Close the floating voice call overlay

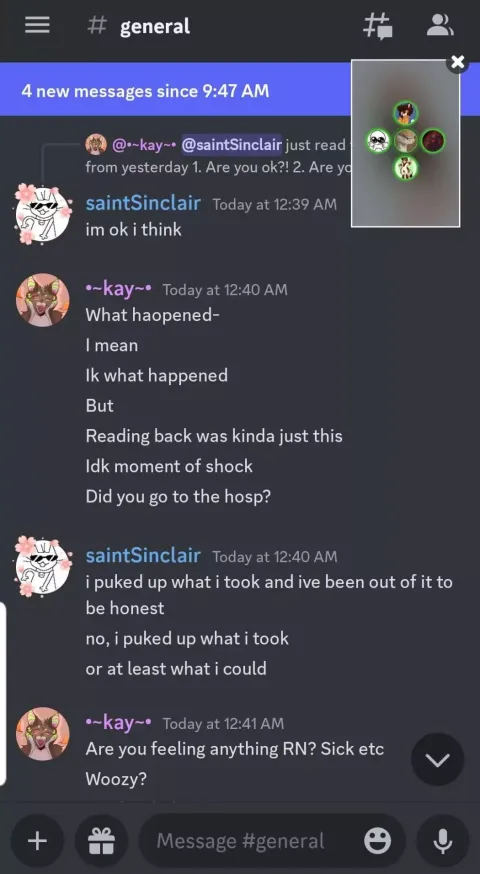[x=458, y=62]
